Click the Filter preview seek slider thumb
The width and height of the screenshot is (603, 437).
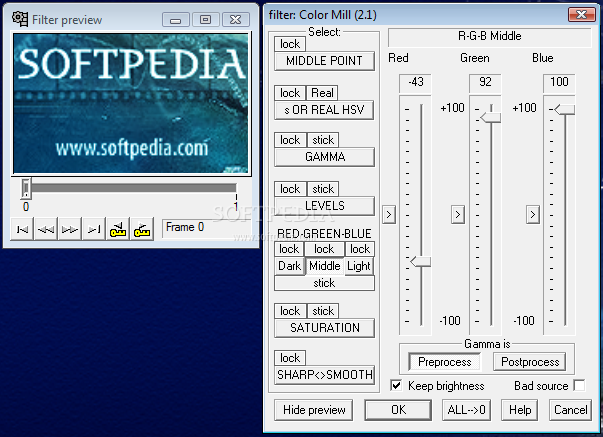(x=26, y=188)
